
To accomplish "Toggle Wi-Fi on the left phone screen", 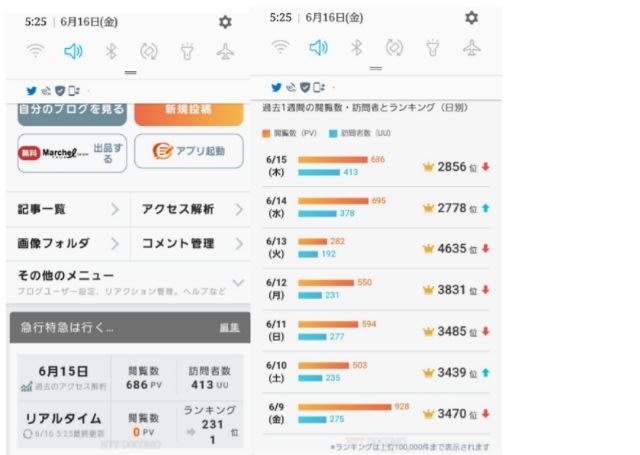I will click(x=36, y=51).
